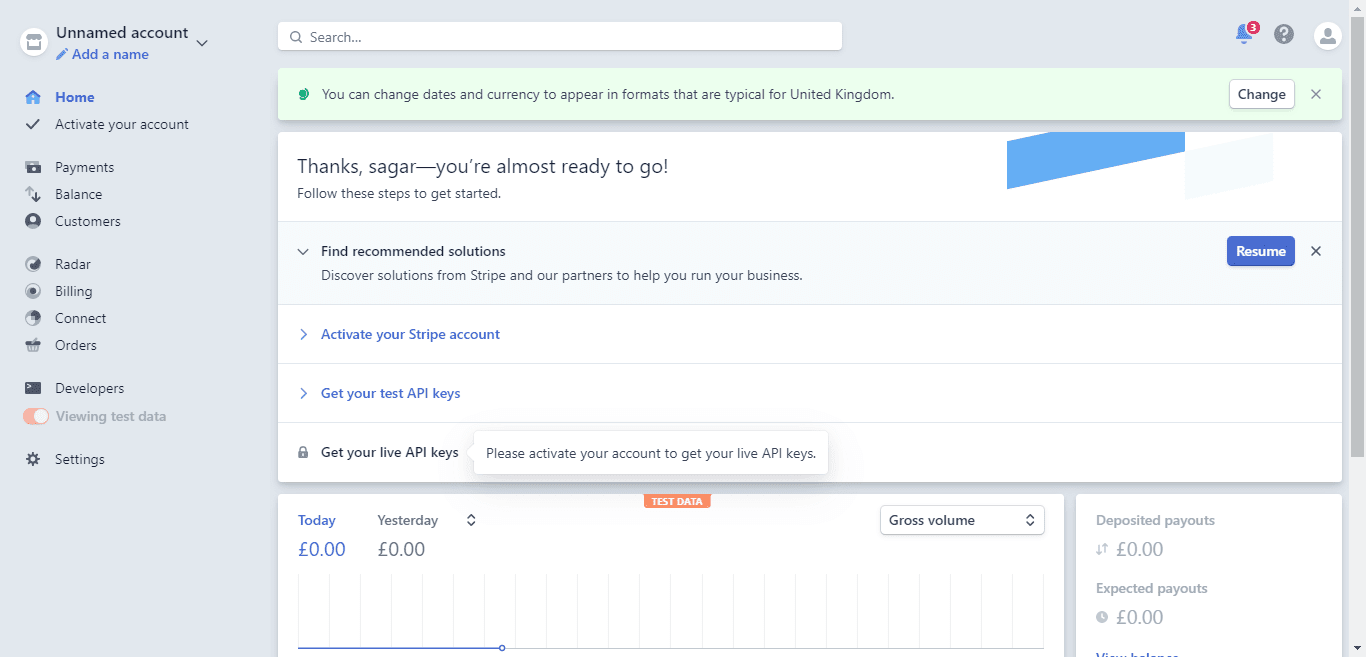Viewport: 1366px width, 657px height.
Task: Collapse the Find recommended solutions section
Action: 303,251
